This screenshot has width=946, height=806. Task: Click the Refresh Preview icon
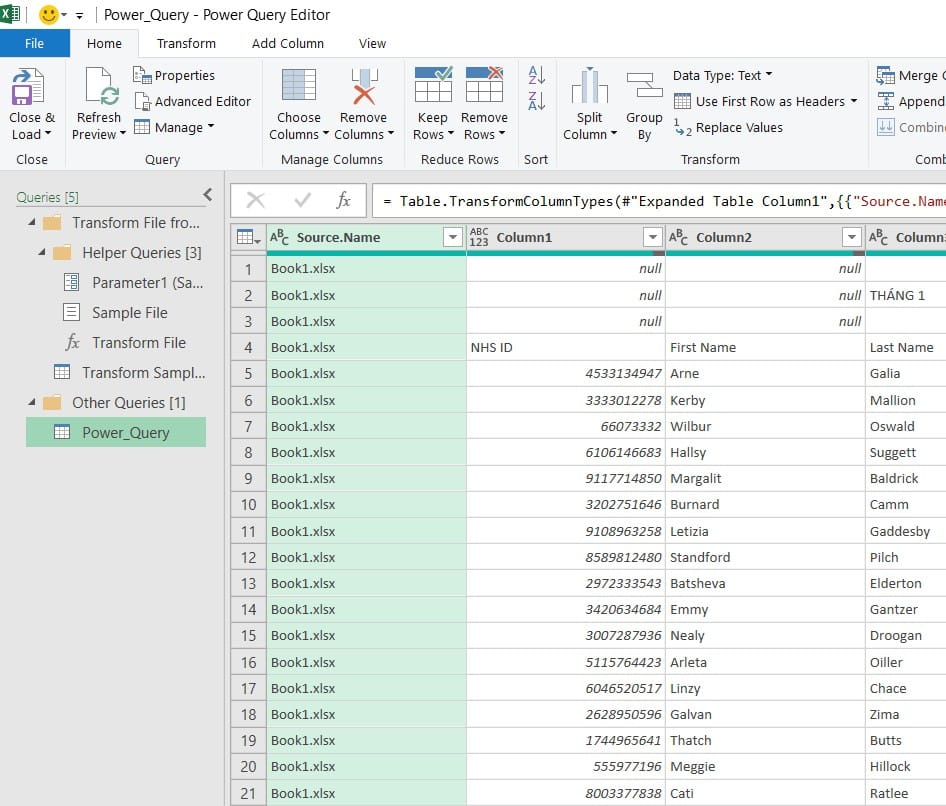pyautogui.click(x=101, y=86)
